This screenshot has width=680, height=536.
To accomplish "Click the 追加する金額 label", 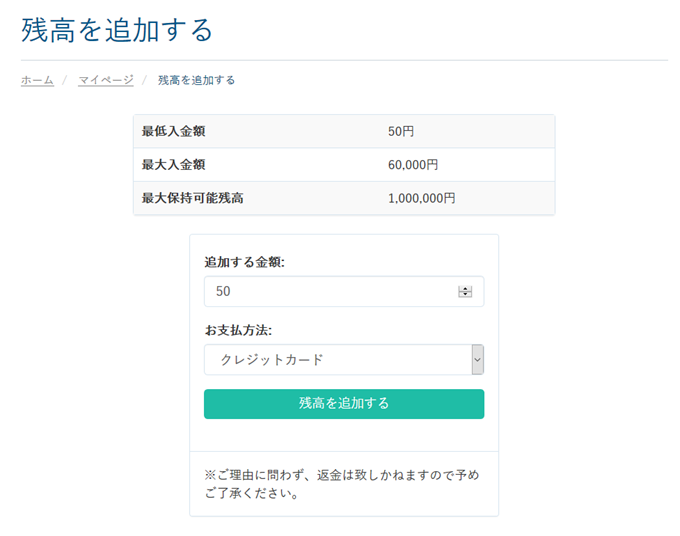I will click(x=244, y=262).
